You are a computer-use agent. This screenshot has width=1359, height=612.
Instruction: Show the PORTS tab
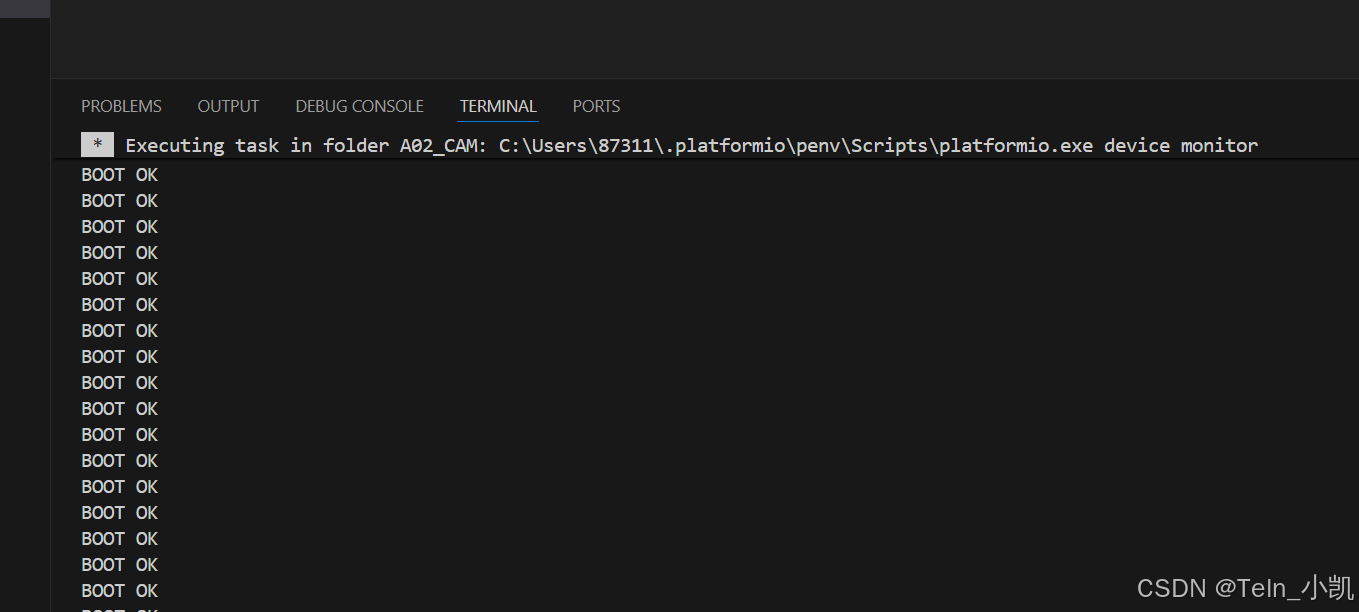point(596,106)
